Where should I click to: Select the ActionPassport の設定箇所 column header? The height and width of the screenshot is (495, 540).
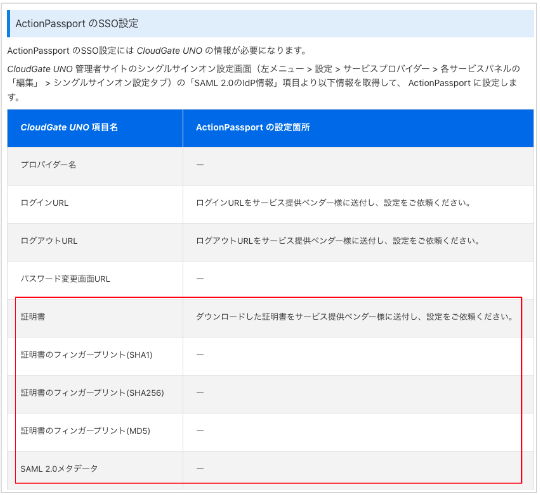pyautogui.click(x=253, y=127)
